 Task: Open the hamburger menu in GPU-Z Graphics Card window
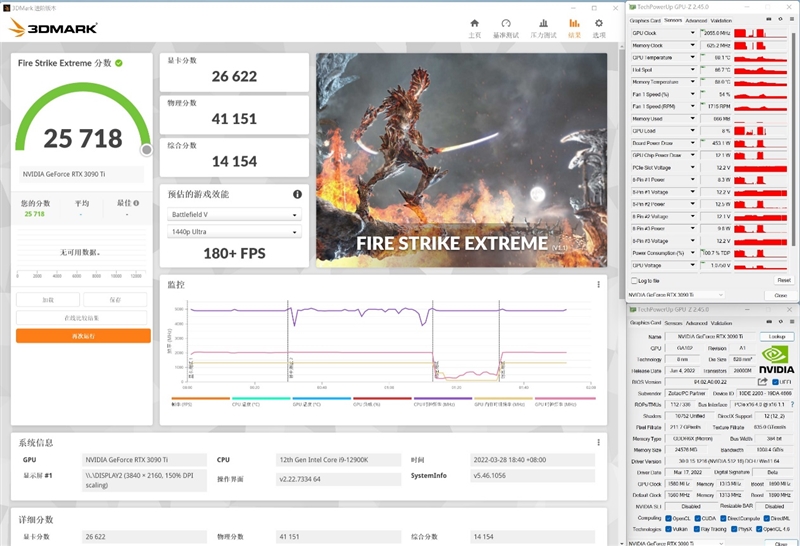coord(791,322)
